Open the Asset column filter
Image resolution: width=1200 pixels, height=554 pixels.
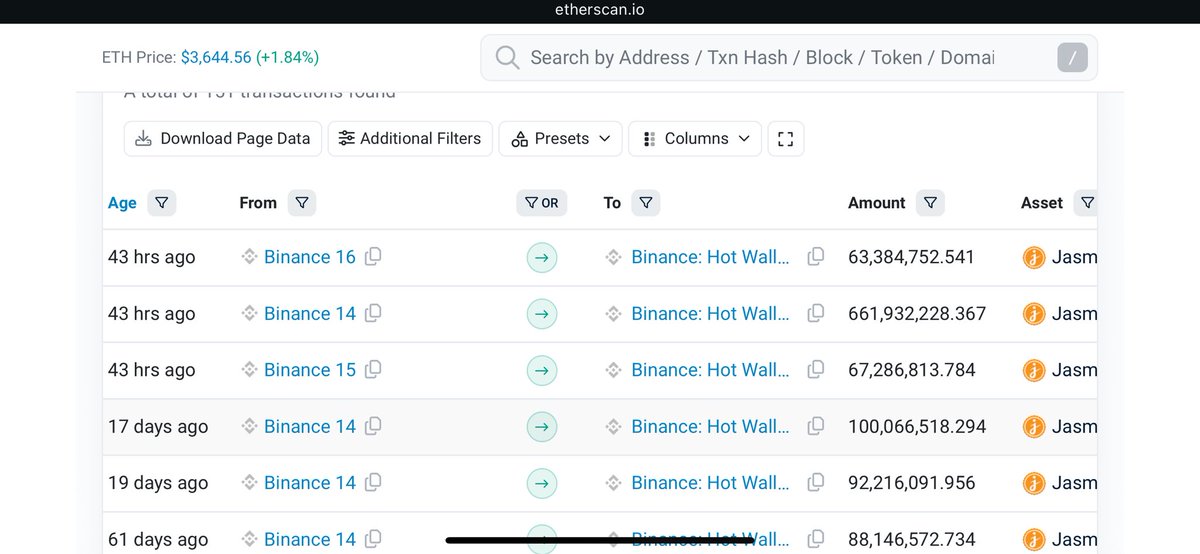[1087, 203]
